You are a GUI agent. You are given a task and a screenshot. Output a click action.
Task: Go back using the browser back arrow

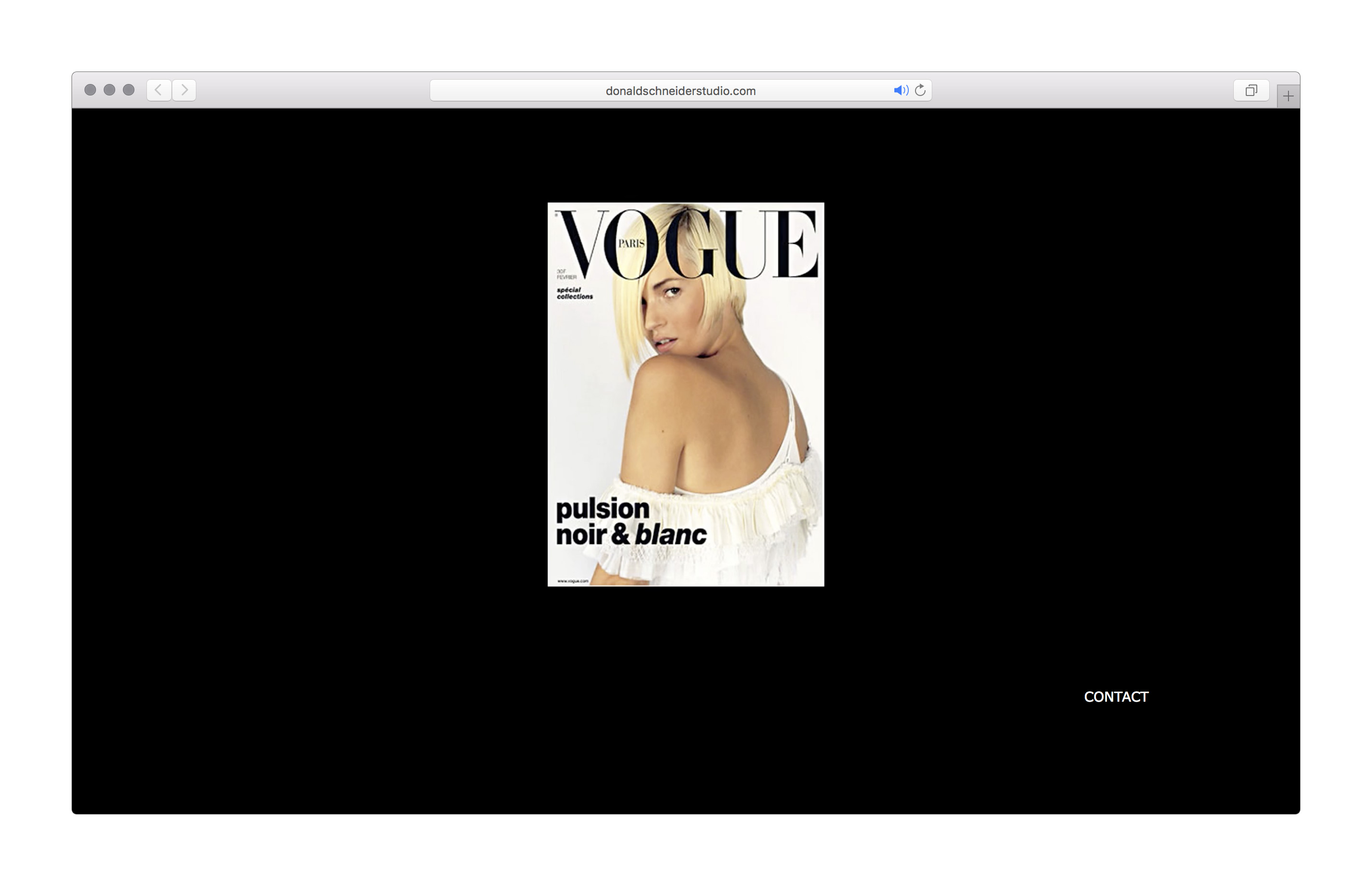pos(159,90)
